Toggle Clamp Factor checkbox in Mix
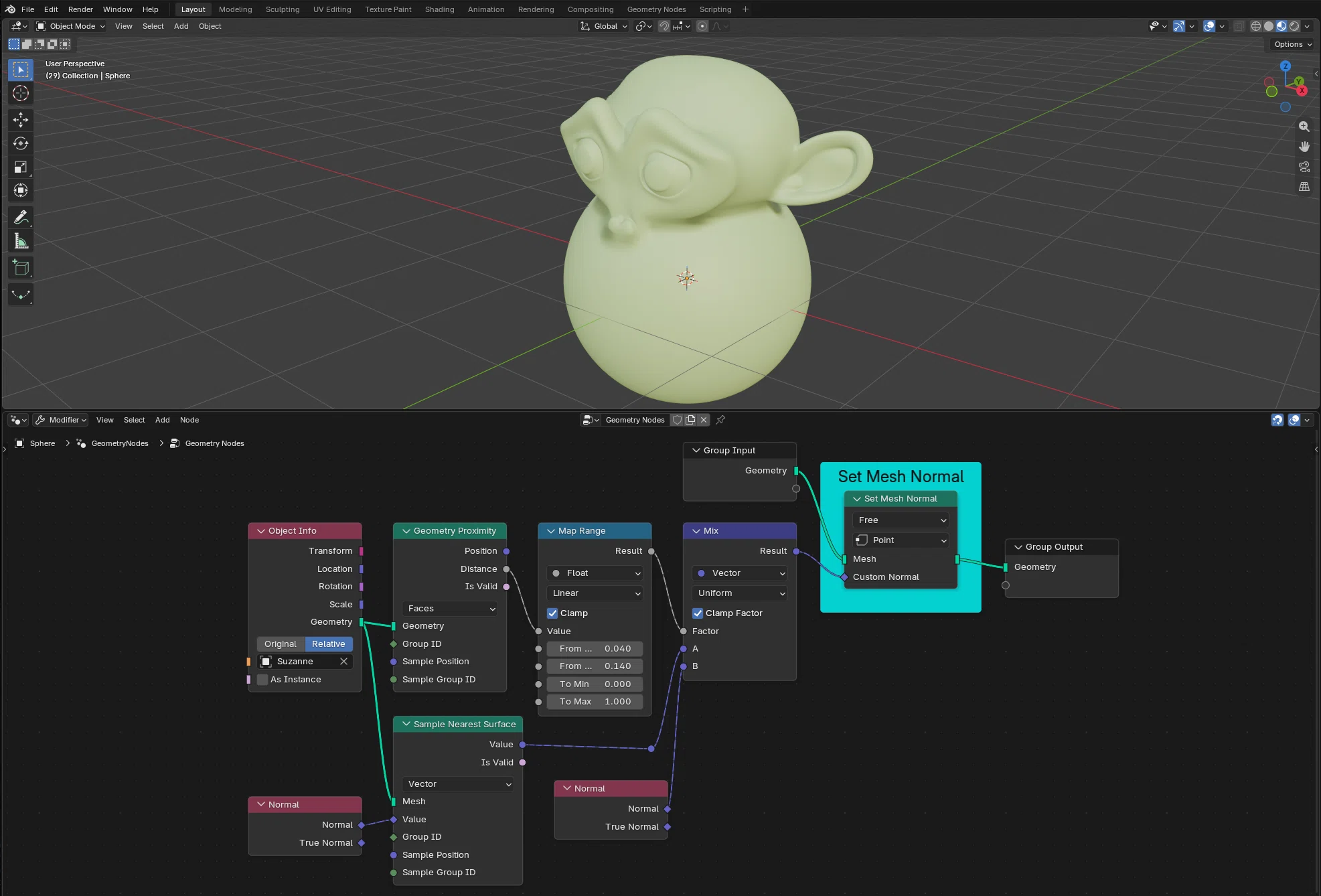The width and height of the screenshot is (1321, 896). pyautogui.click(x=698, y=613)
